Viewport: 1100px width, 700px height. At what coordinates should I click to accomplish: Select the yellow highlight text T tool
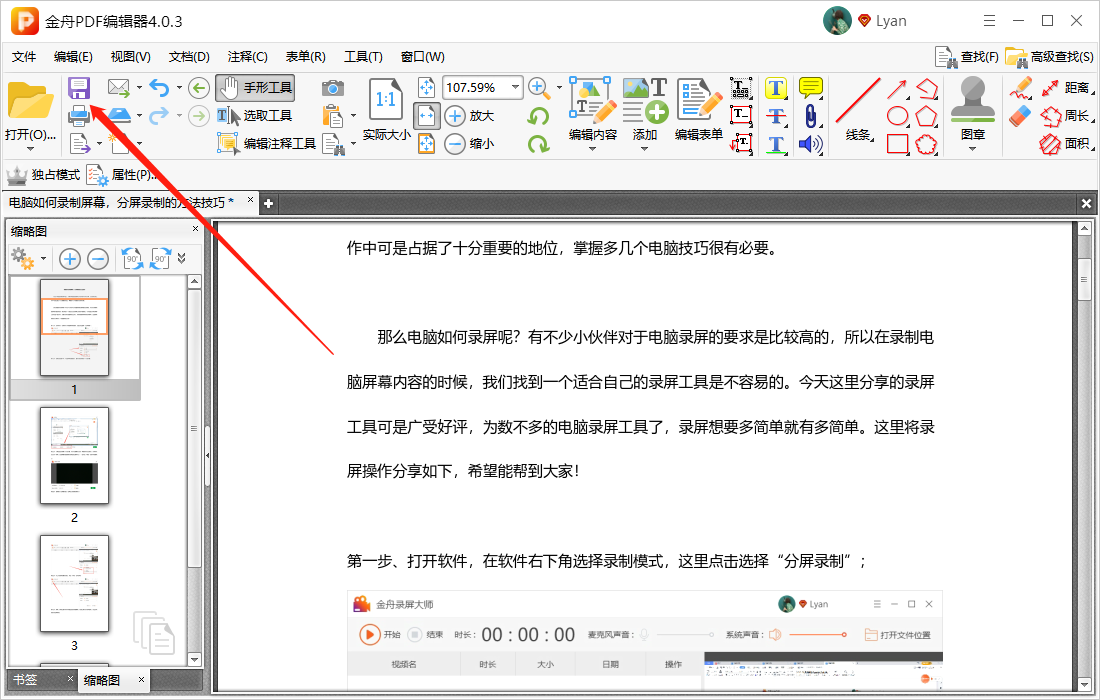[x=775, y=88]
